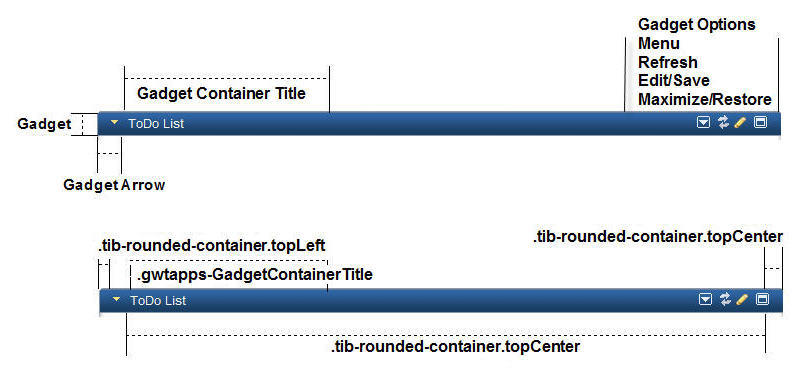This screenshot has height=384, width=798.
Task: Refresh the gadget in the lower ToDo List bar
Action: [x=725, y=300]
